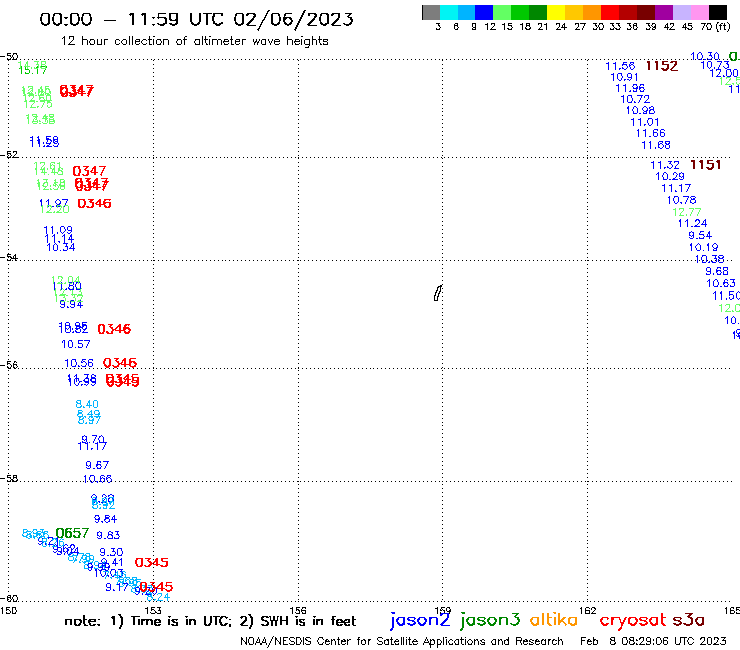
Task: Click the value '11.01'
Action: pyautogui.click(x=645, y=122)
